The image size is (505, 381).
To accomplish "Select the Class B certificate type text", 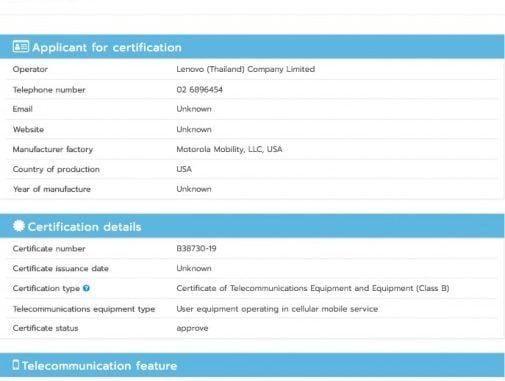I will click(313, 288).
